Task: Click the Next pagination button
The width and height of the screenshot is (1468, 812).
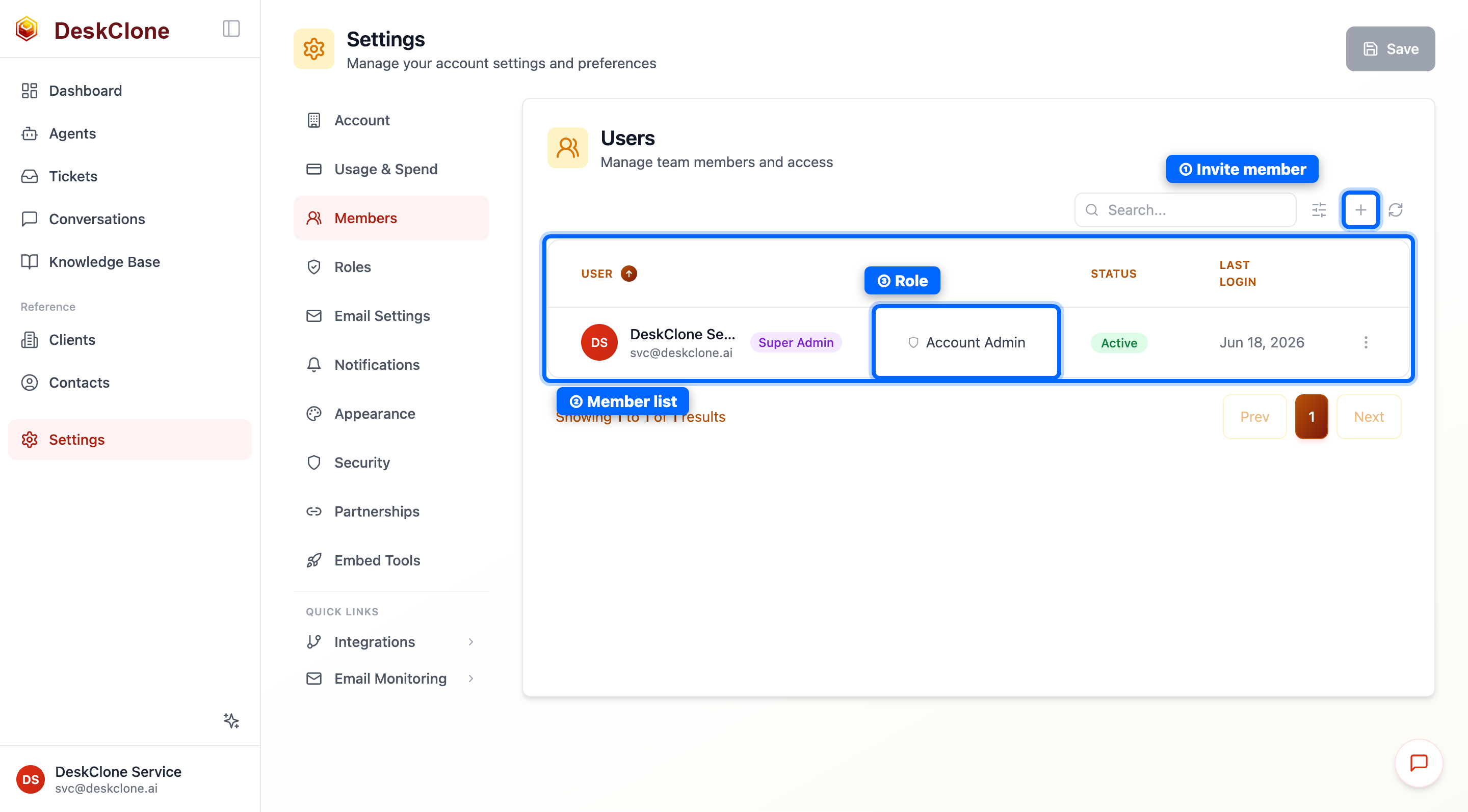Action: (x=1368, y=416)
